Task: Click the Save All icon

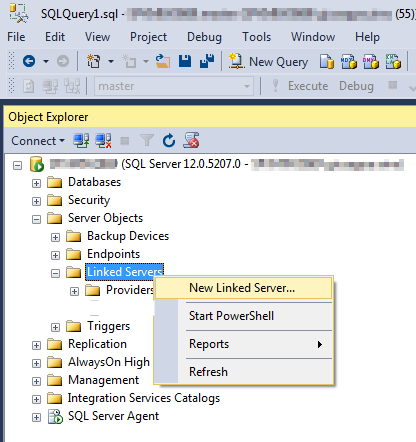Action: (207, 61)
